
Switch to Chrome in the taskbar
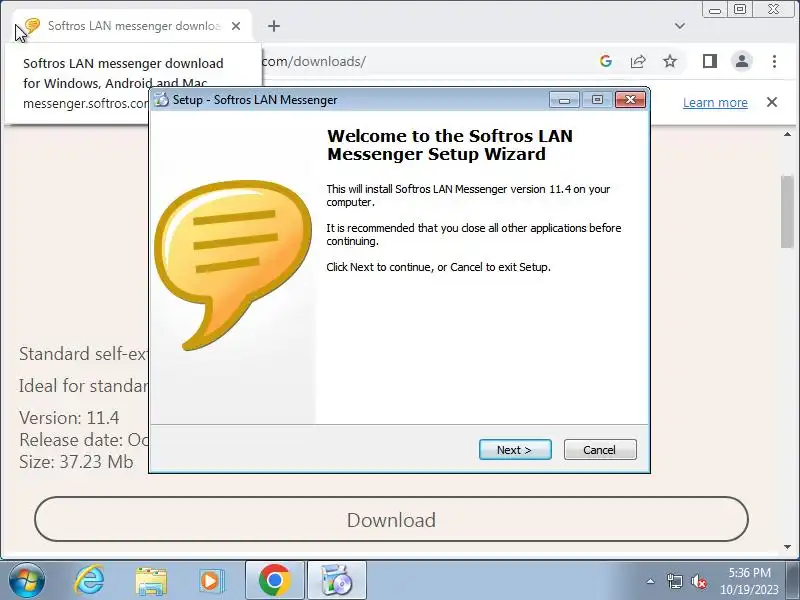pyautogui.click(x=275, y=581)
